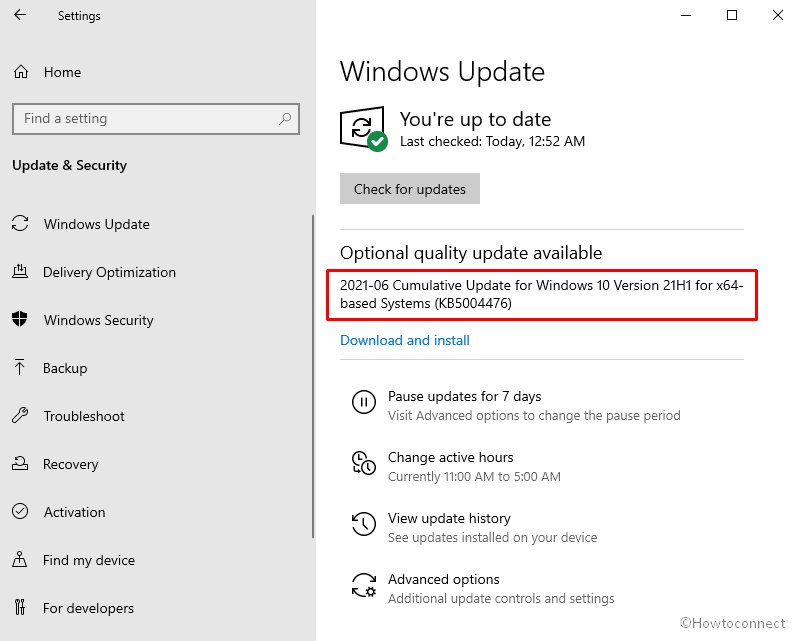The width and height of the screenshot is (795, 641).
Task: Select For developers in sidebar
Action: 88,608
